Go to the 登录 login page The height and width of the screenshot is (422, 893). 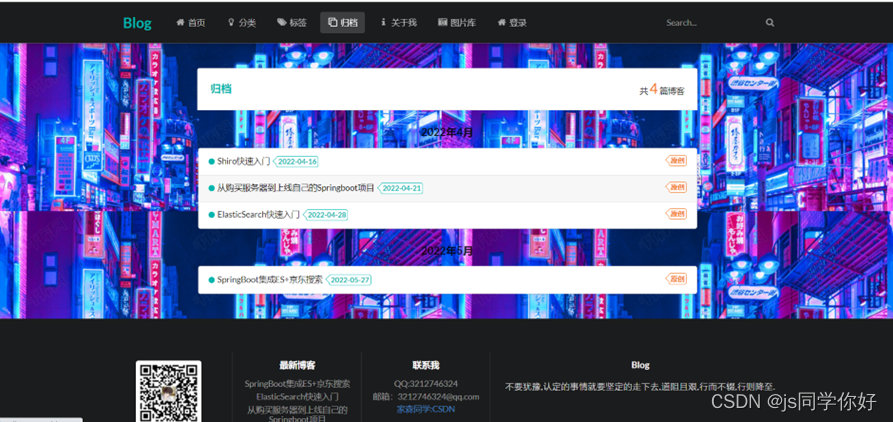[511, 23]
